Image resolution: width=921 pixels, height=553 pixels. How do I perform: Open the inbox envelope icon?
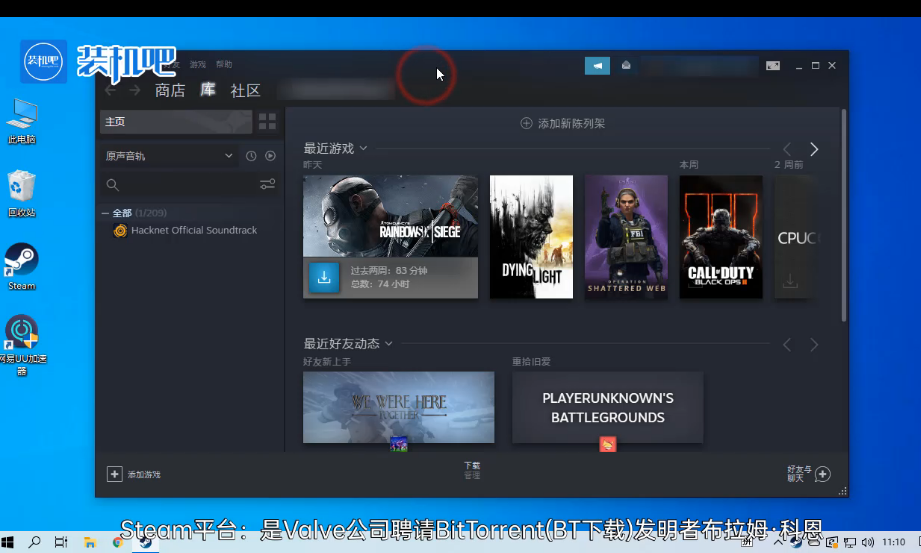tap(626, 66)
